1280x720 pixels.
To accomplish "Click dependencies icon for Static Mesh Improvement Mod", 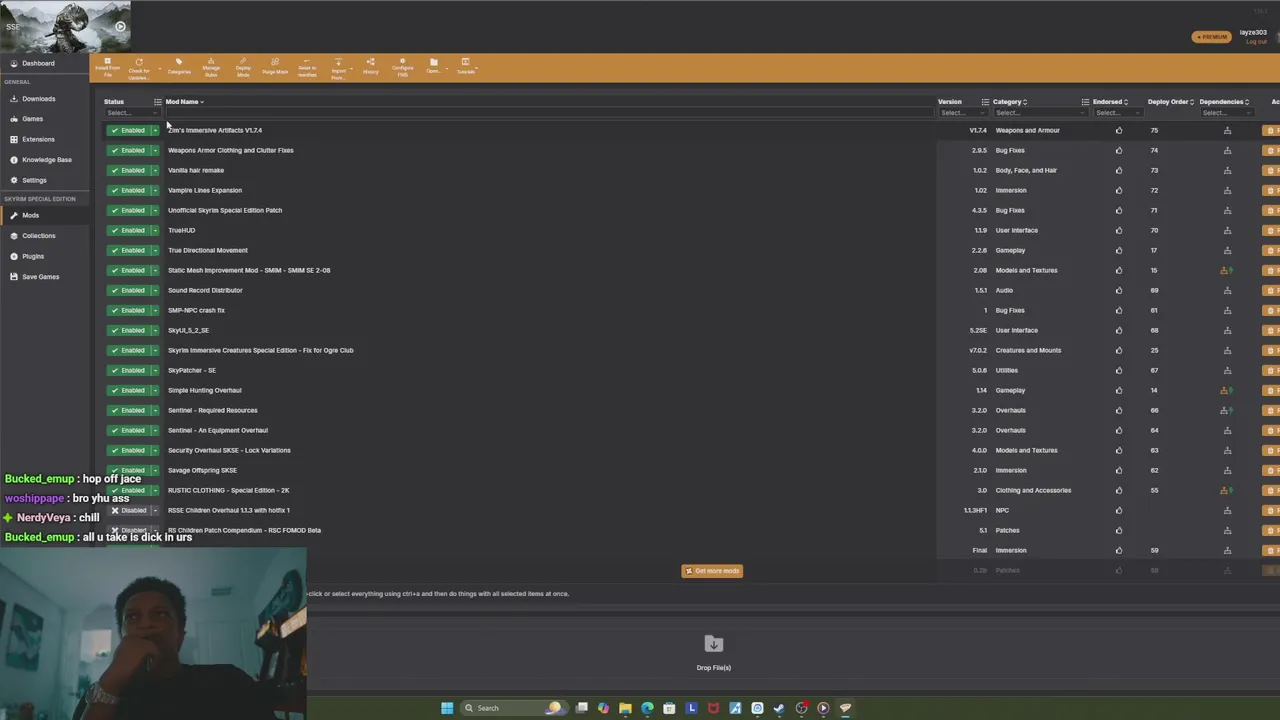I will click(x=1226, y=270).
